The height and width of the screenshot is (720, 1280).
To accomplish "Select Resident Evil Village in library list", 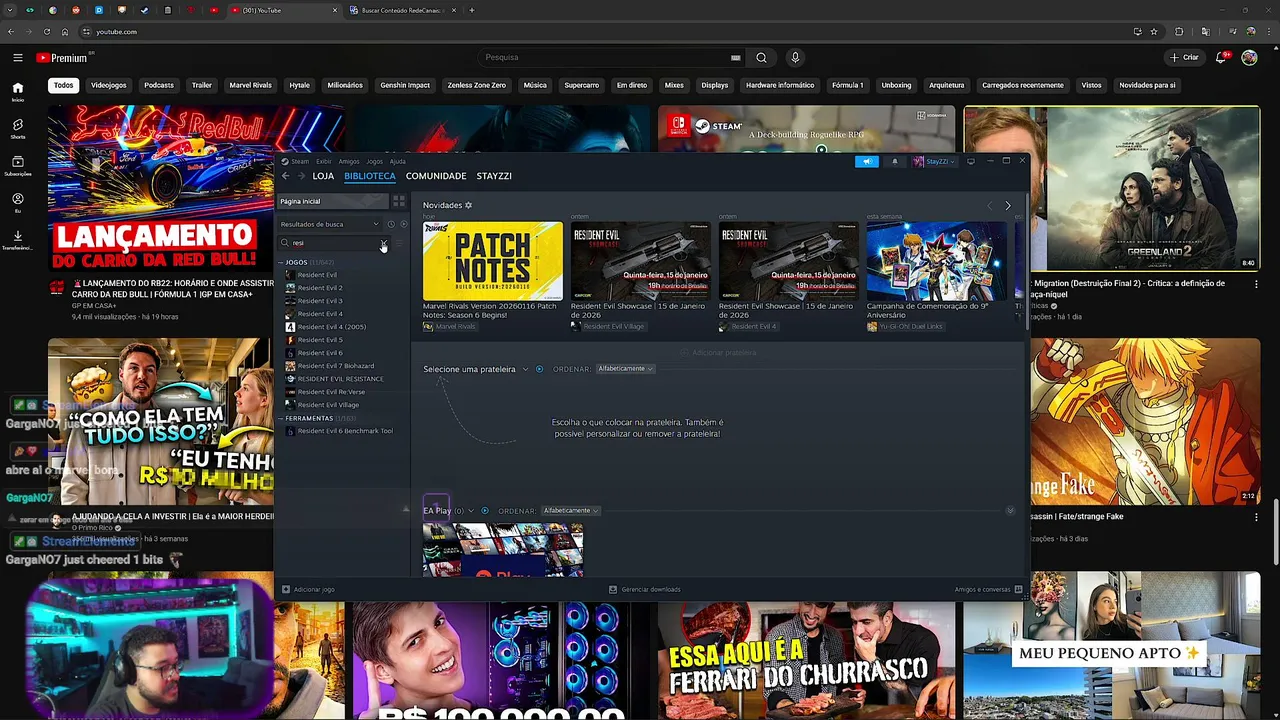I will click(x=328, y=405).
